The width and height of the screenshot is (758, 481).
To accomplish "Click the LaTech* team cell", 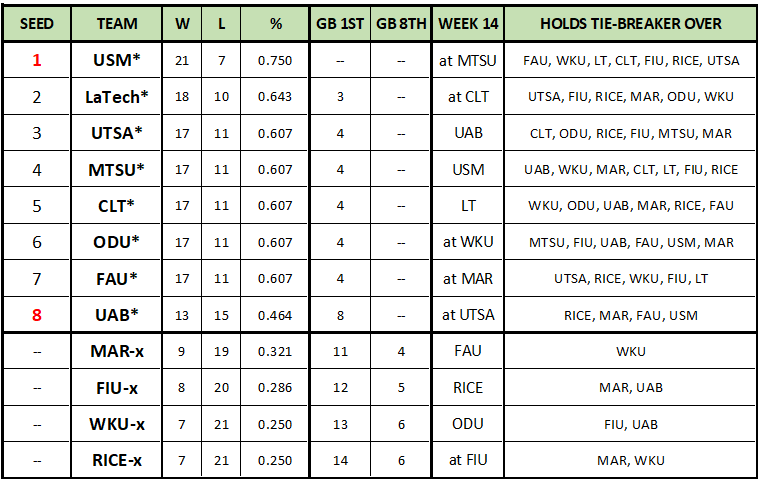I will 118,97.
